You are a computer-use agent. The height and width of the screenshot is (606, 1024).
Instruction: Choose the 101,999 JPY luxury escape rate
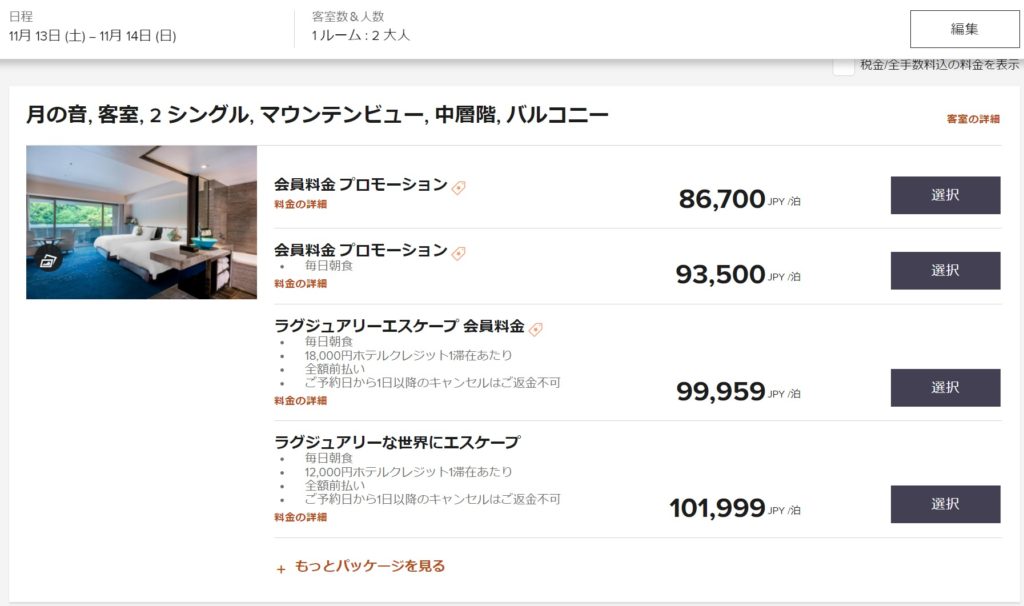[x=945, y=504]
